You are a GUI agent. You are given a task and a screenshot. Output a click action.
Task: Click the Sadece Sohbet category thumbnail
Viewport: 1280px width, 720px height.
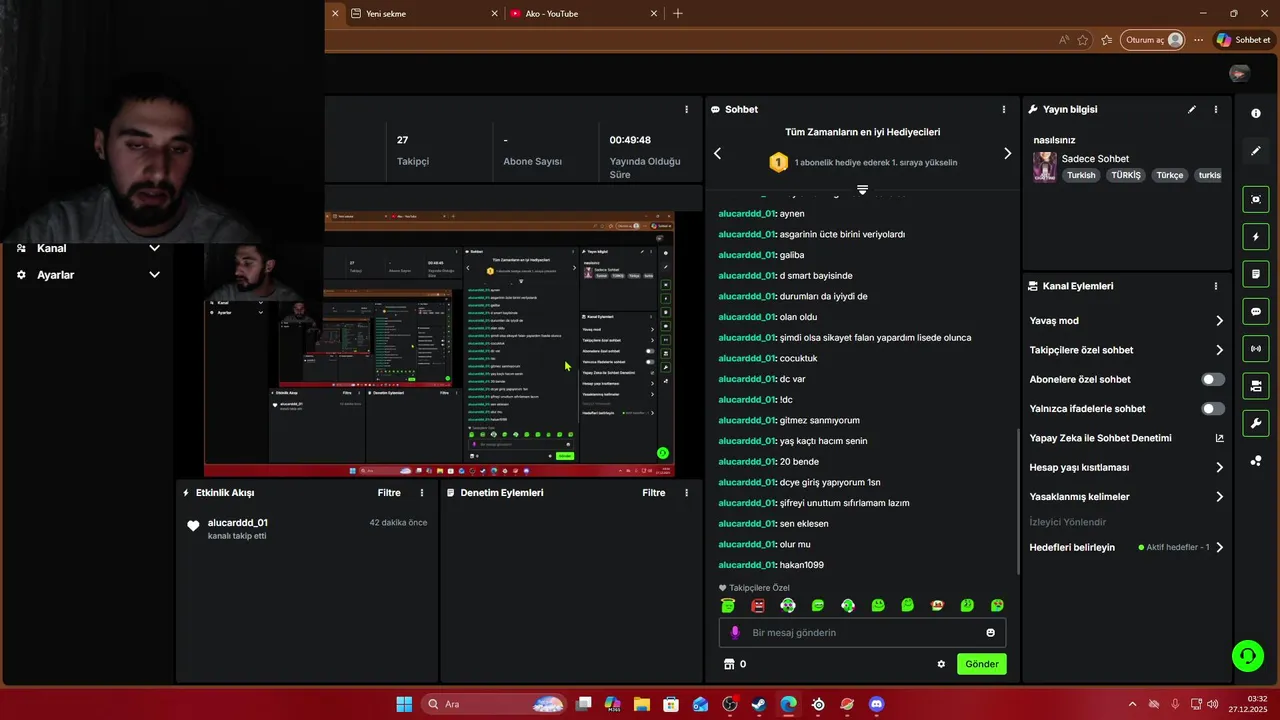[x=1045, y=167]
